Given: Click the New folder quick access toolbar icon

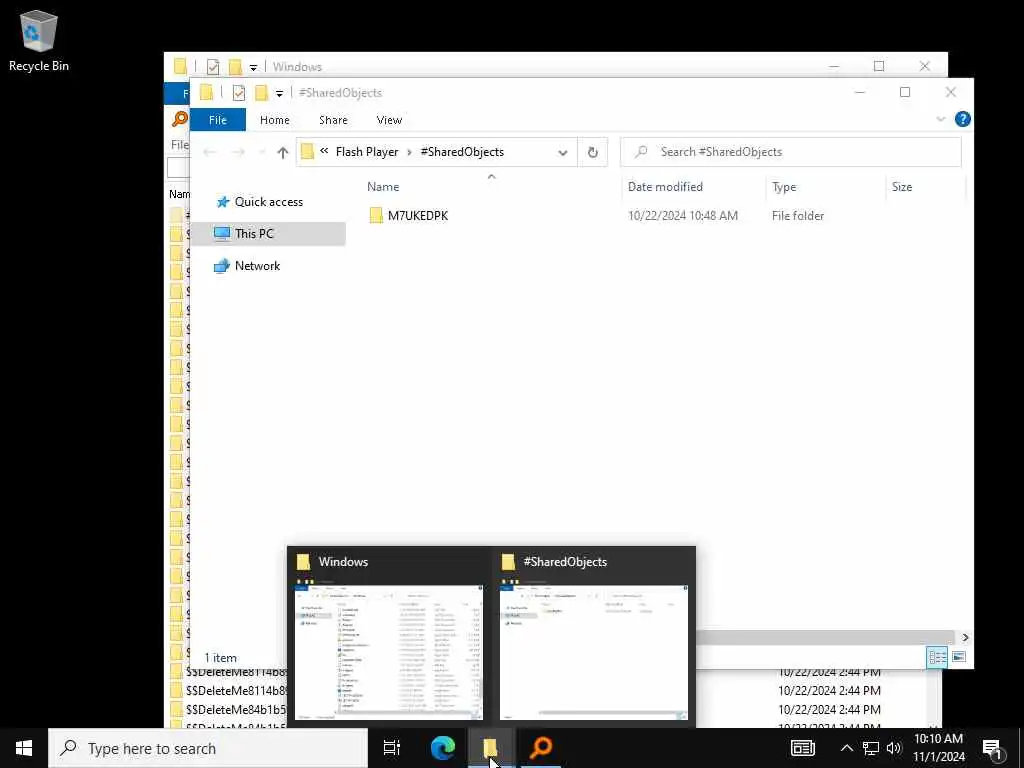Looking at the screenshot, I should coord(261,93).
